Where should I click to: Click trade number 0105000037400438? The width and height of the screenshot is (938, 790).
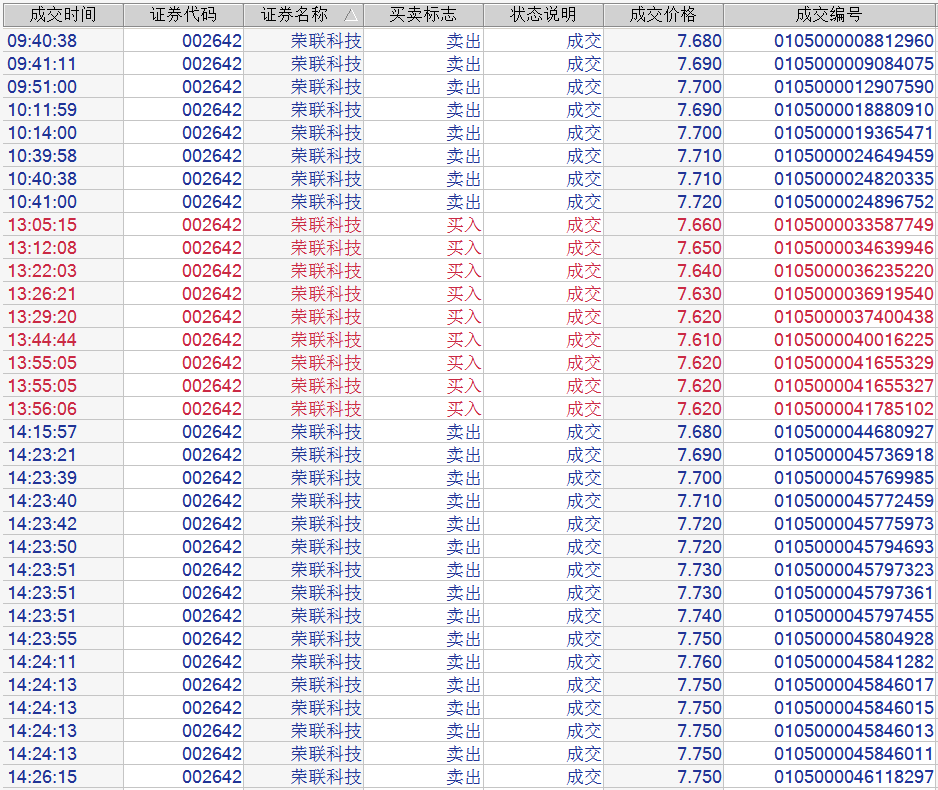(x=854, y=317)
